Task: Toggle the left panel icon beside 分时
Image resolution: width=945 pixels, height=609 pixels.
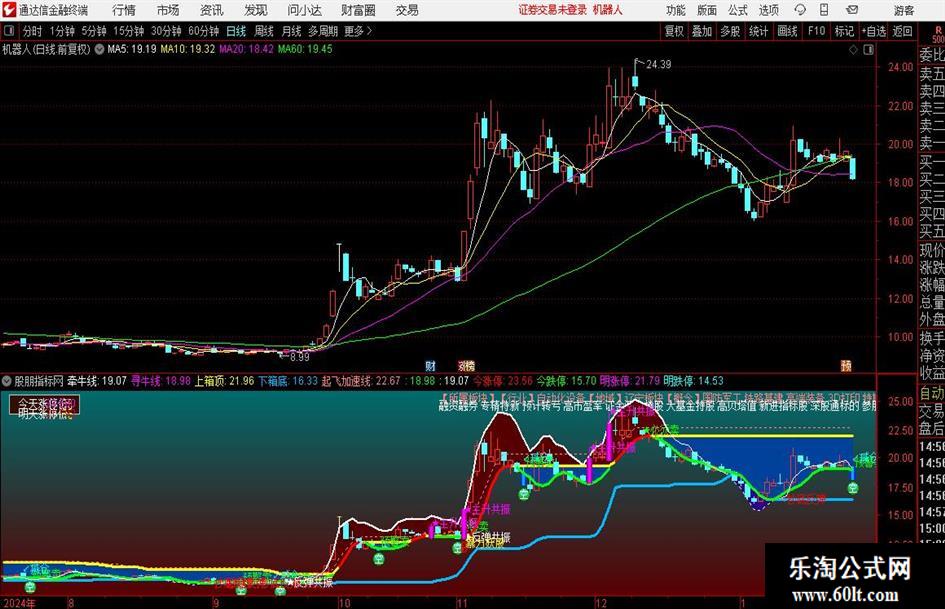Action: pyautogui.click(x=8, y=31)
